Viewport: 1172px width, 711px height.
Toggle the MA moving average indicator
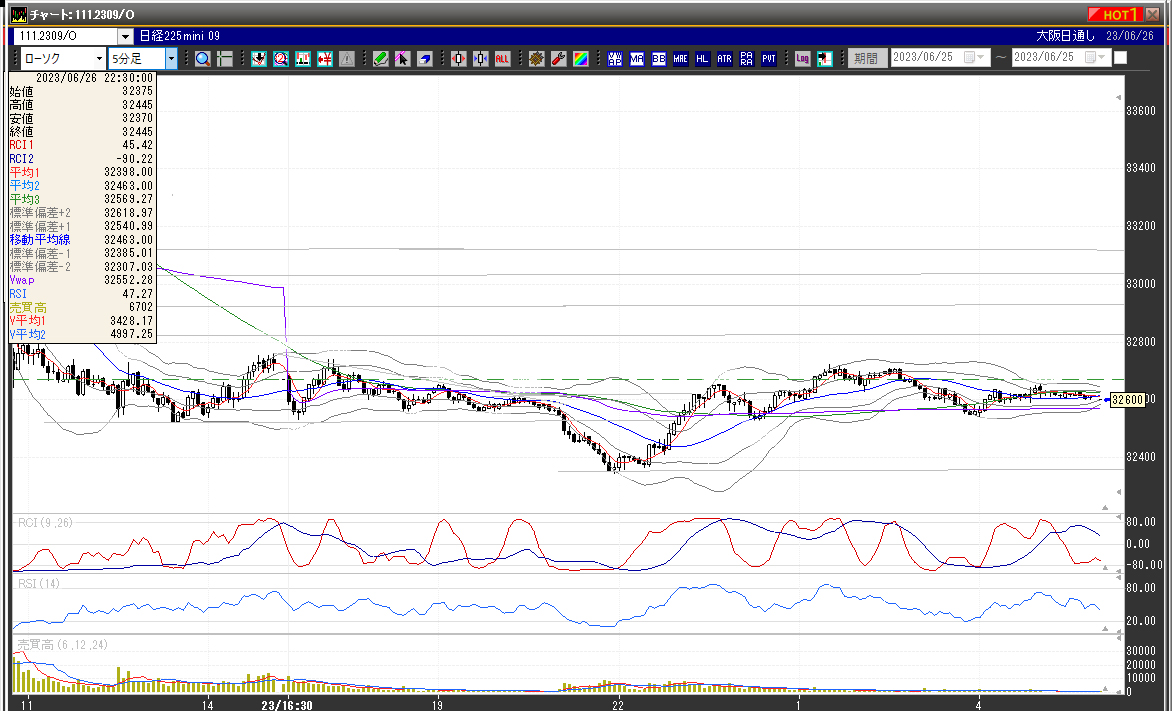(637, 59)
